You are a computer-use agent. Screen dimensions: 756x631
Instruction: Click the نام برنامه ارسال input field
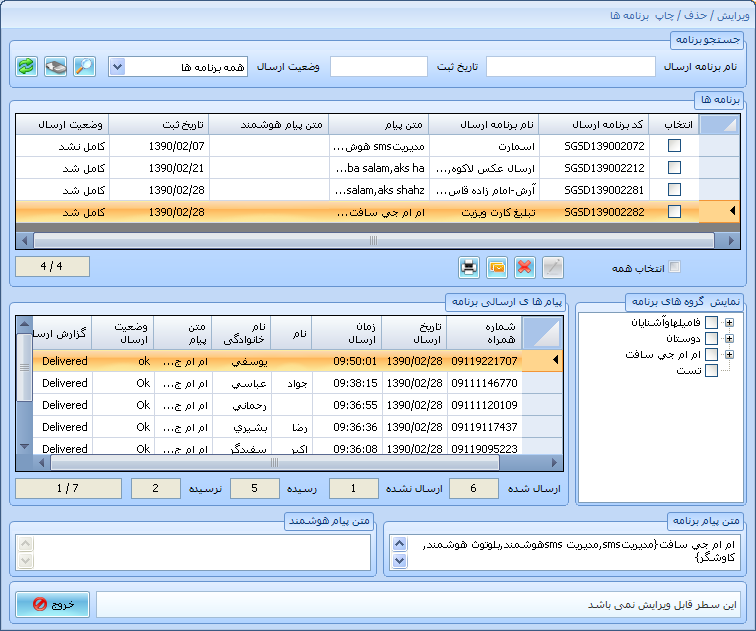(x=571, y=67)
